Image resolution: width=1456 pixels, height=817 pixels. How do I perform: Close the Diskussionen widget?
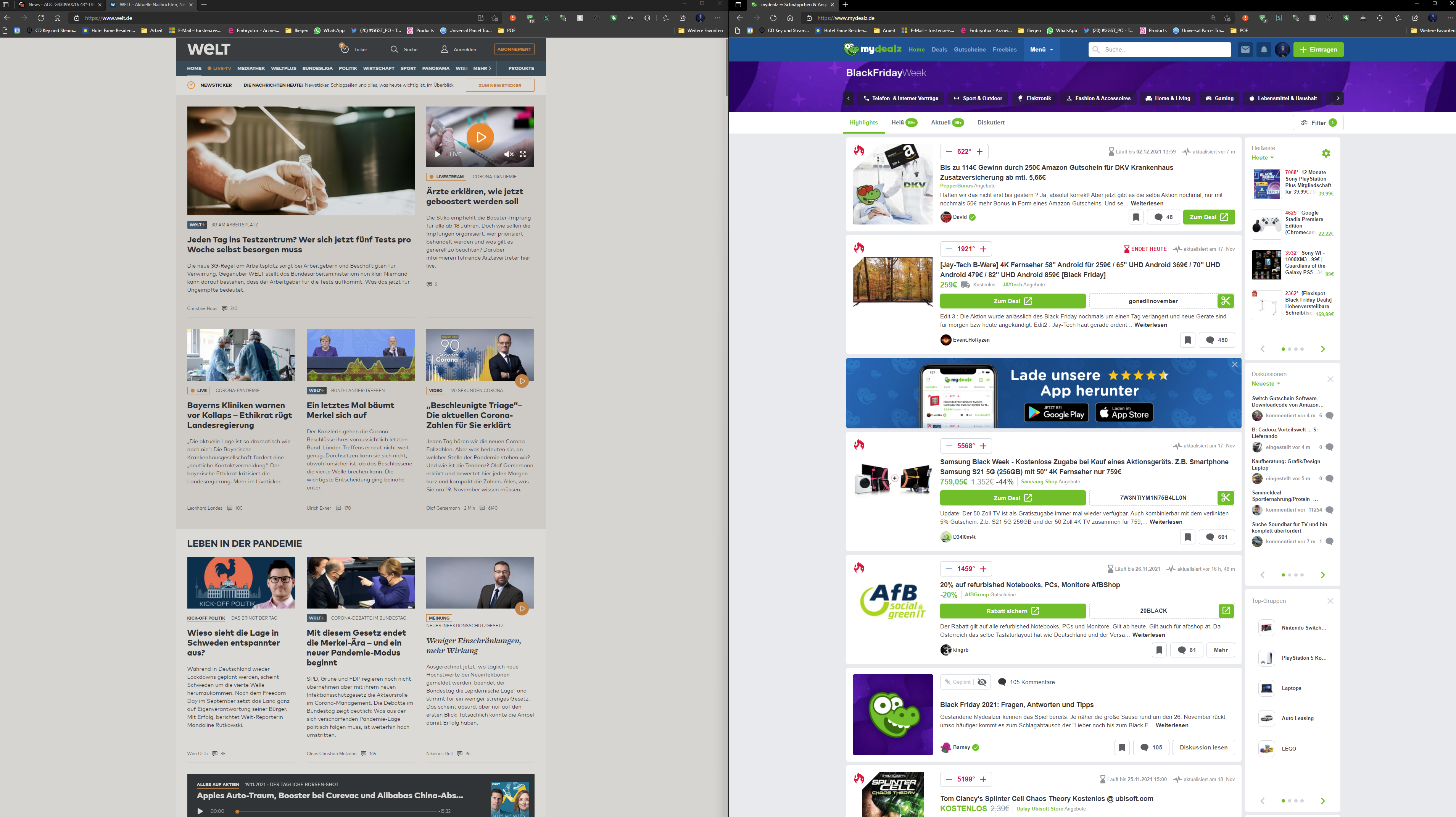1330,379
